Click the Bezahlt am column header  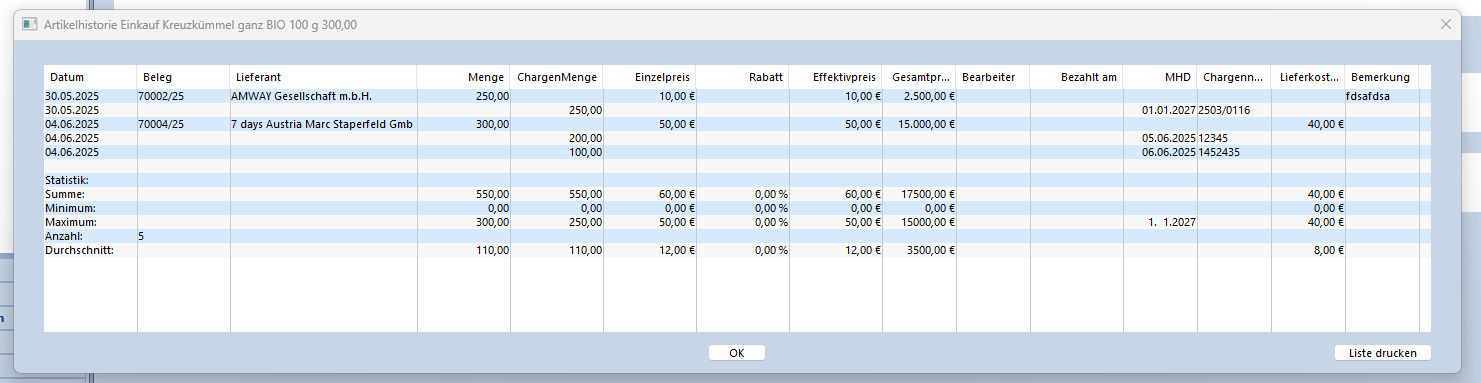tap(1077, 77)
